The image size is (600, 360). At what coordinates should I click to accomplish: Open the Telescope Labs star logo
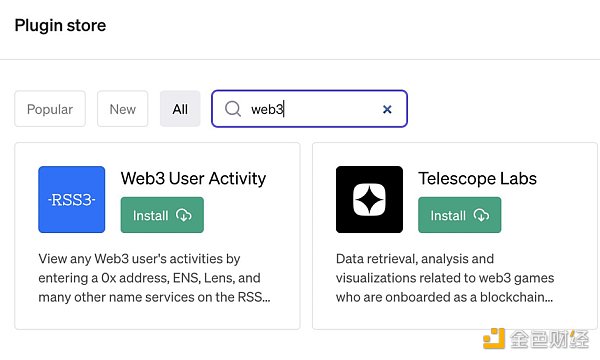[x=369, y=199]
